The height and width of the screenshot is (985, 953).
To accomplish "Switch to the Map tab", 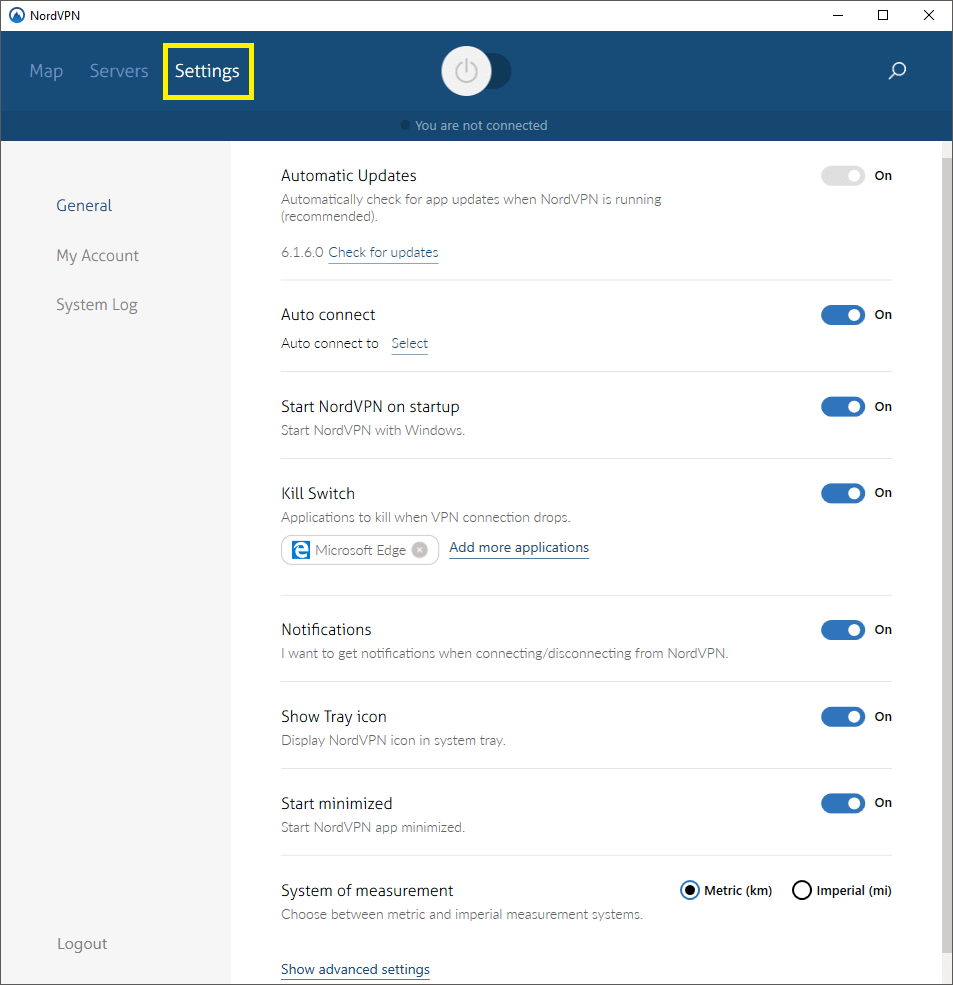I will 46,71.
